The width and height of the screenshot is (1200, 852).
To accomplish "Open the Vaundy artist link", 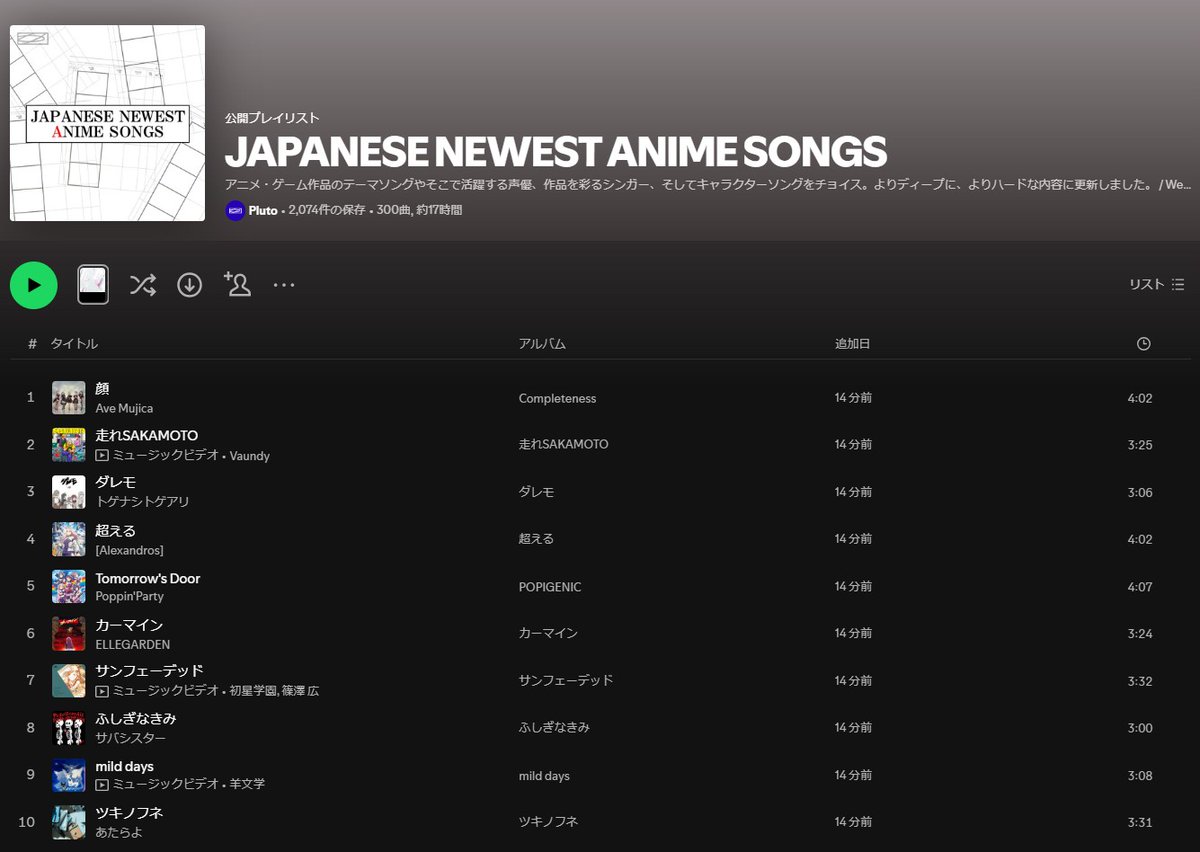I will click(250, 455).
